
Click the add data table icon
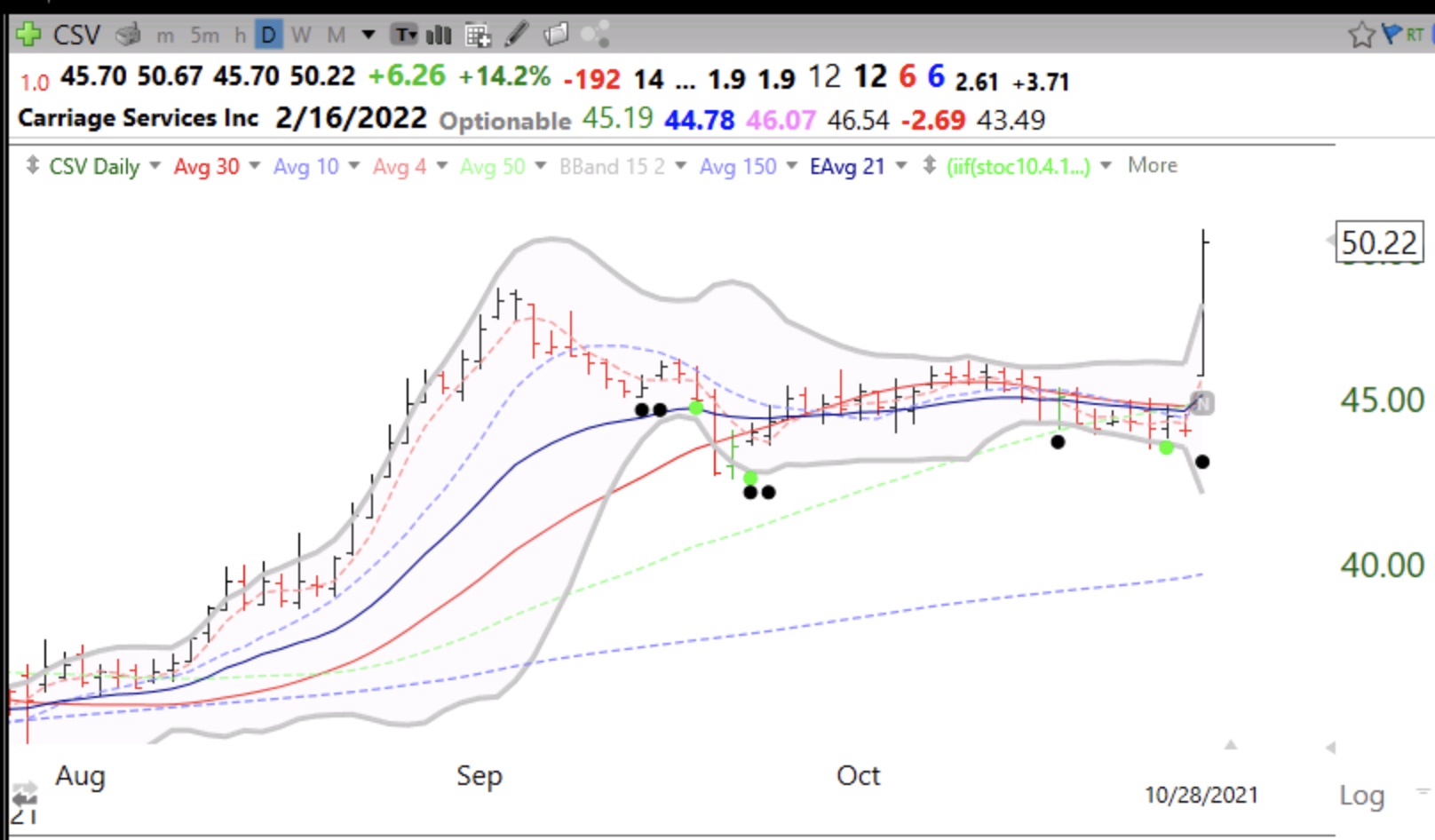coord(478,35)
